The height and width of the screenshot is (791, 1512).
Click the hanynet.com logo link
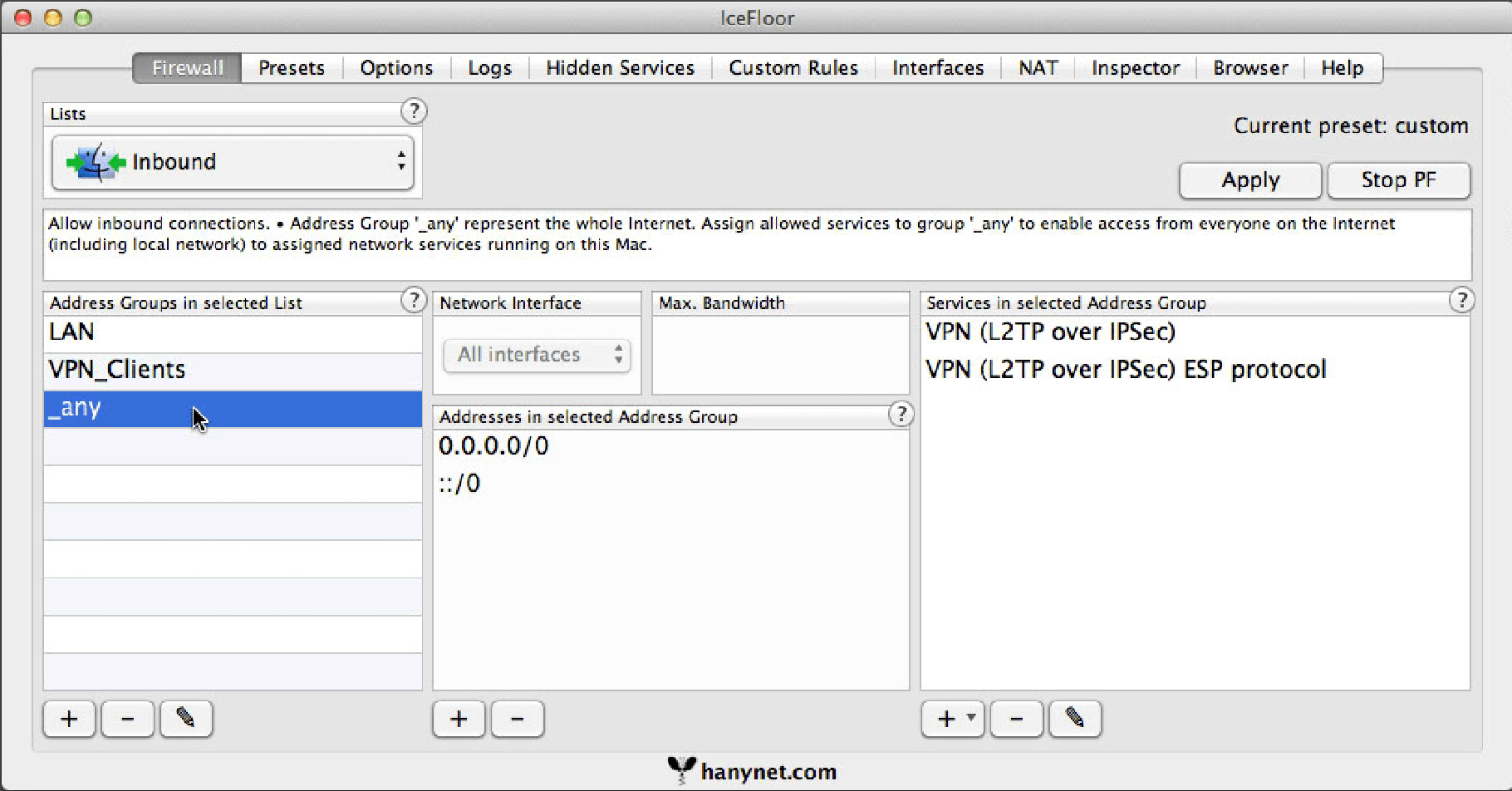pyautogui.click(x=752, y=771)
